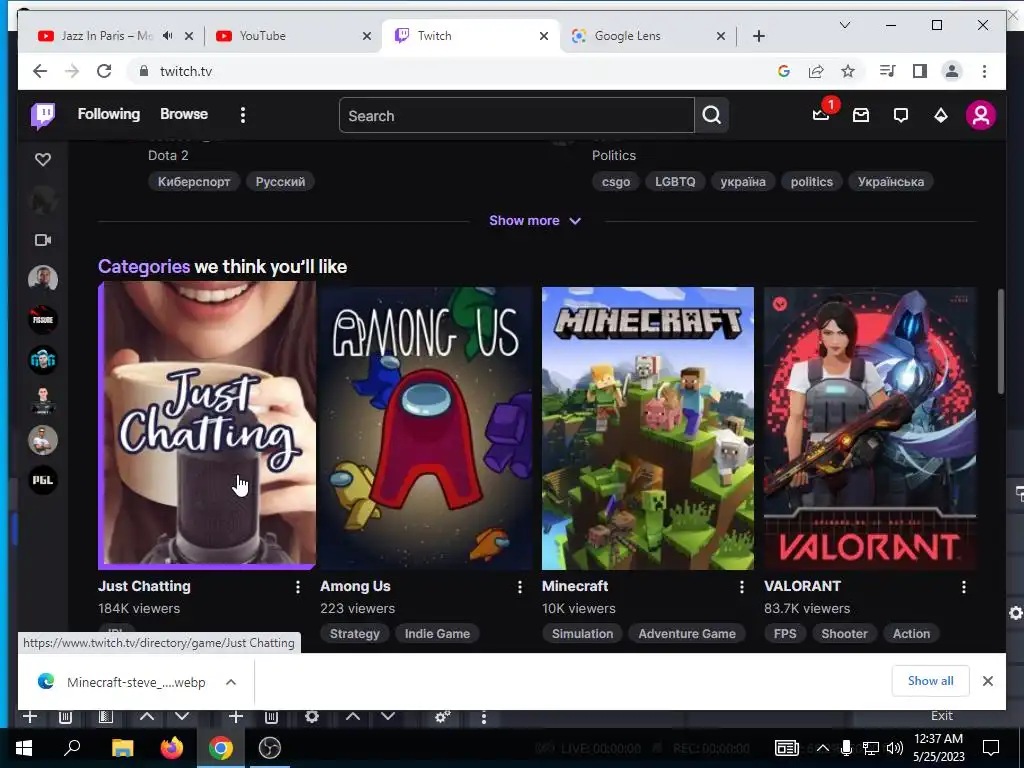
Task: Open options for Just Chatting category
Action: click(x=298, y=587)
